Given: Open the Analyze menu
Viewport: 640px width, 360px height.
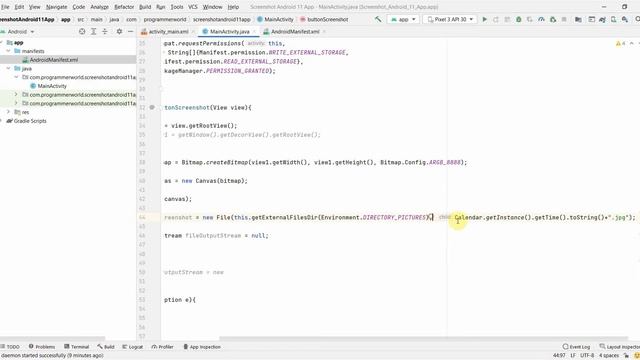Looking at the screenshot, I should point(99,7).
